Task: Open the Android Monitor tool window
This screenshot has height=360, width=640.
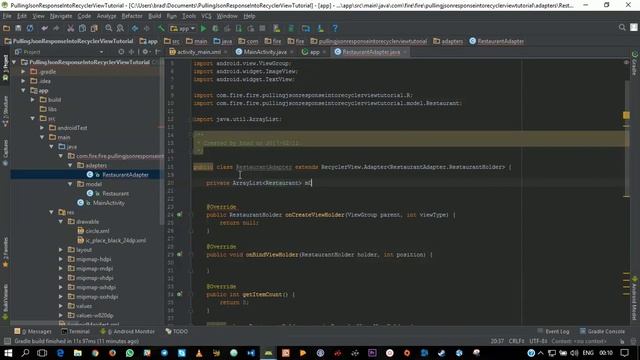Action: point(128,331)
